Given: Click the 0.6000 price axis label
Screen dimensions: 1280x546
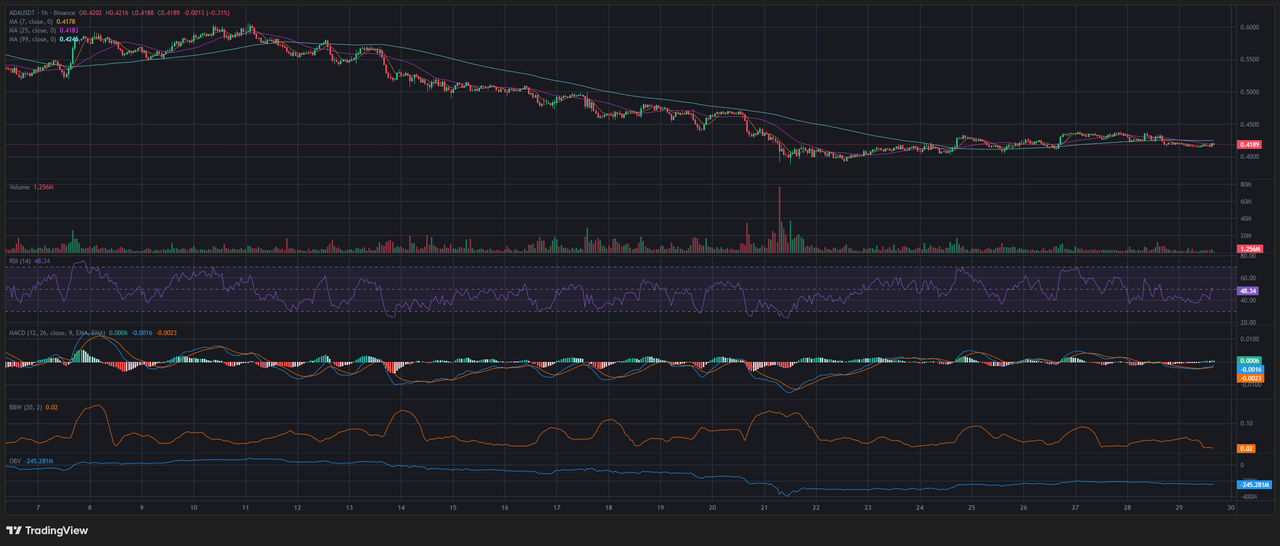Looking at the screenshot, I should click(x=1249, y=27).
